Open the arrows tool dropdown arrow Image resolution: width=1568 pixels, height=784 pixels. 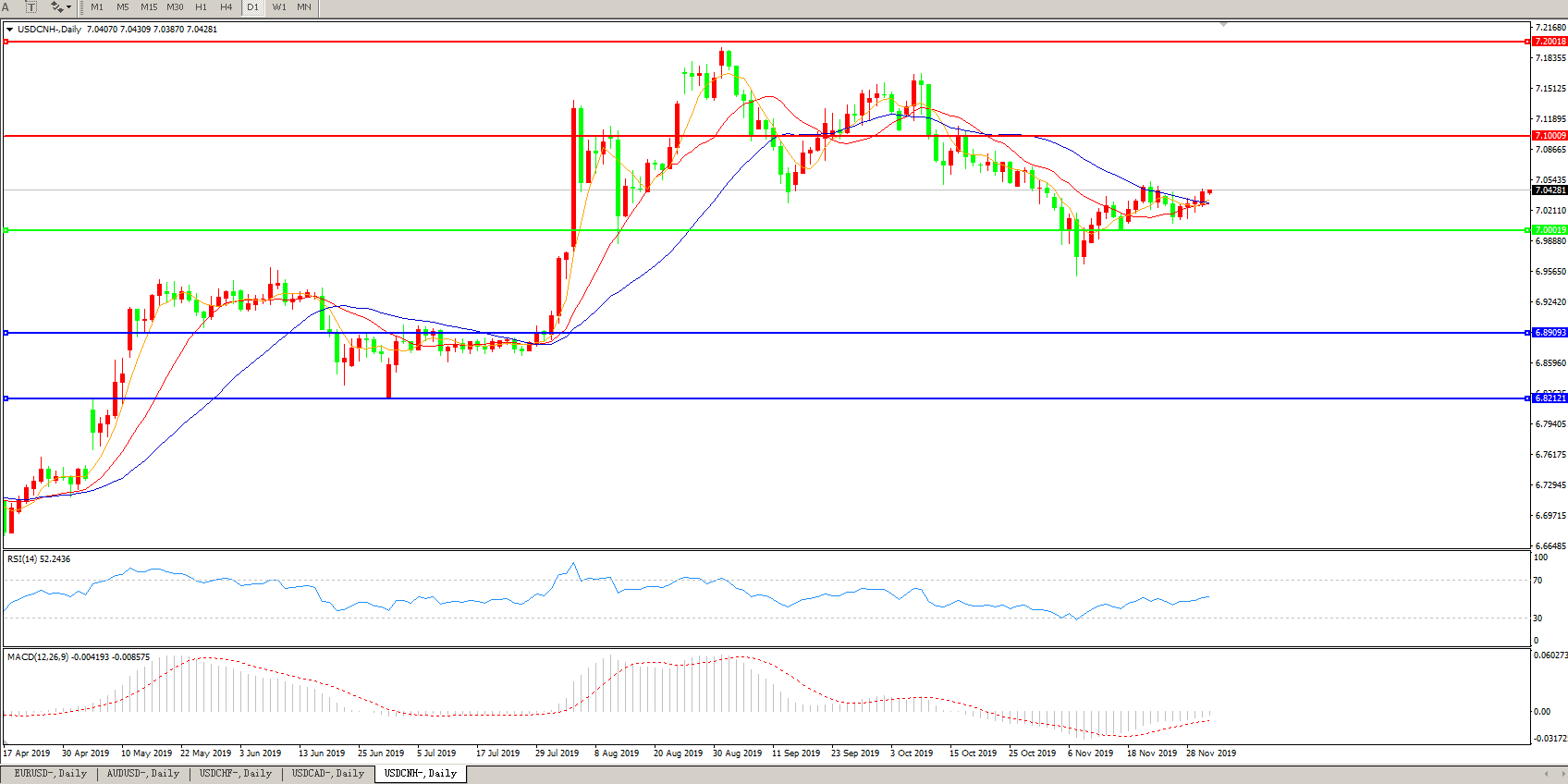69,6
